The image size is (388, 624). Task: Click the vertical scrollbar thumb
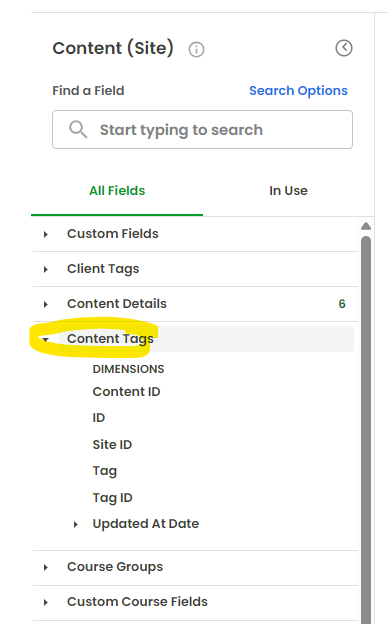(x=366, y=430)
